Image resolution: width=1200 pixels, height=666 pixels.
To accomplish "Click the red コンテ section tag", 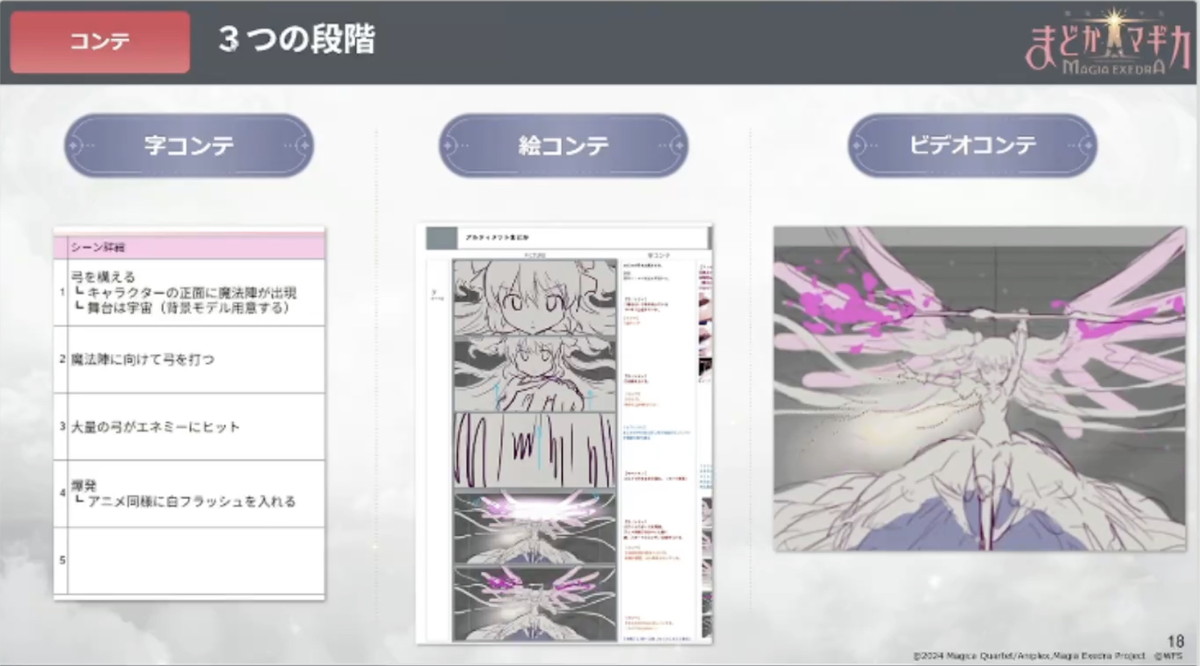I will 100,42.
